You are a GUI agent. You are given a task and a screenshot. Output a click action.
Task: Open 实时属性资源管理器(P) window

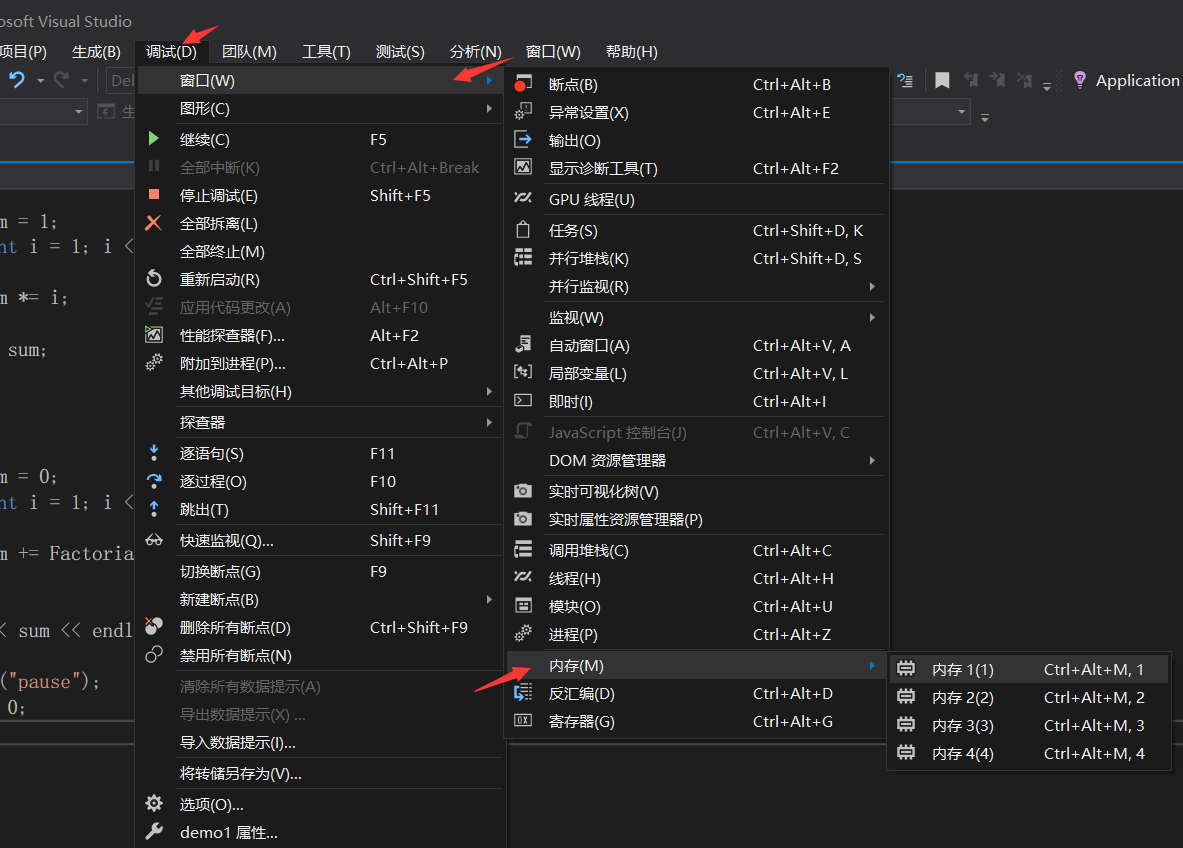click(x=696, y=519)
